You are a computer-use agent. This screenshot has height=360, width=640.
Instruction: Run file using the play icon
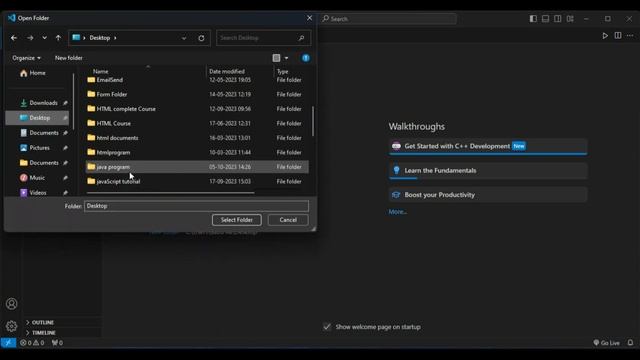point(605,36)
